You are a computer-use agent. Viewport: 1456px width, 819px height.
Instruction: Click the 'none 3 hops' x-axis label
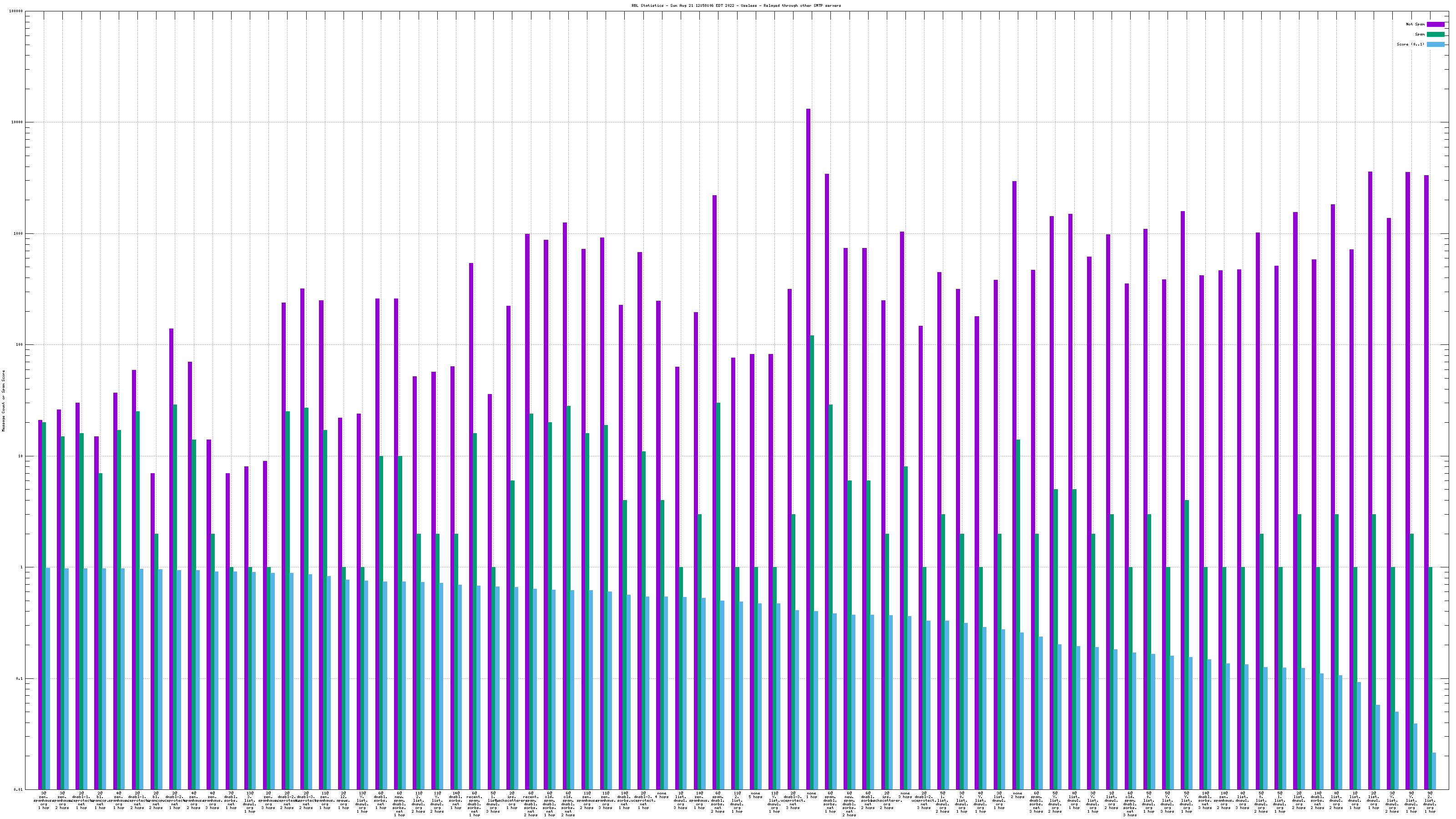[905, 795]
